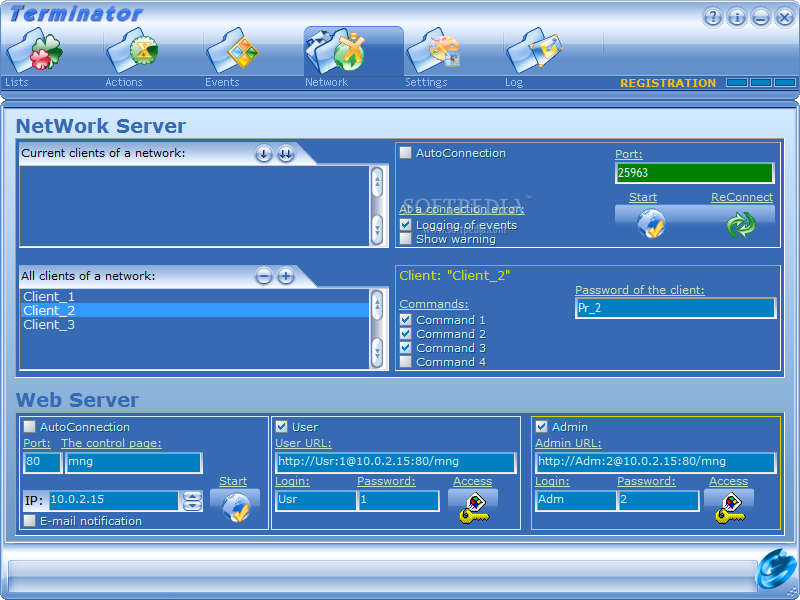Click all clients list scrollbar
The image size is (800, 600).
pyautogui.click(x=377, y=329)
